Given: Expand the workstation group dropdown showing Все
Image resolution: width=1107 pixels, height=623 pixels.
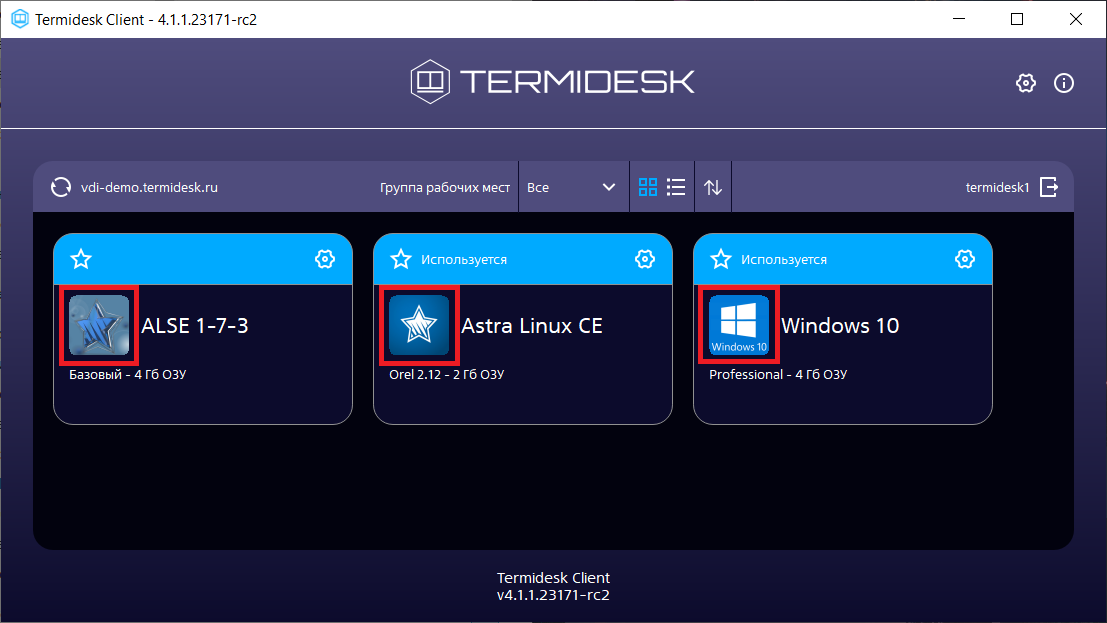Looking at the screenshot, I should coord(572,187).
